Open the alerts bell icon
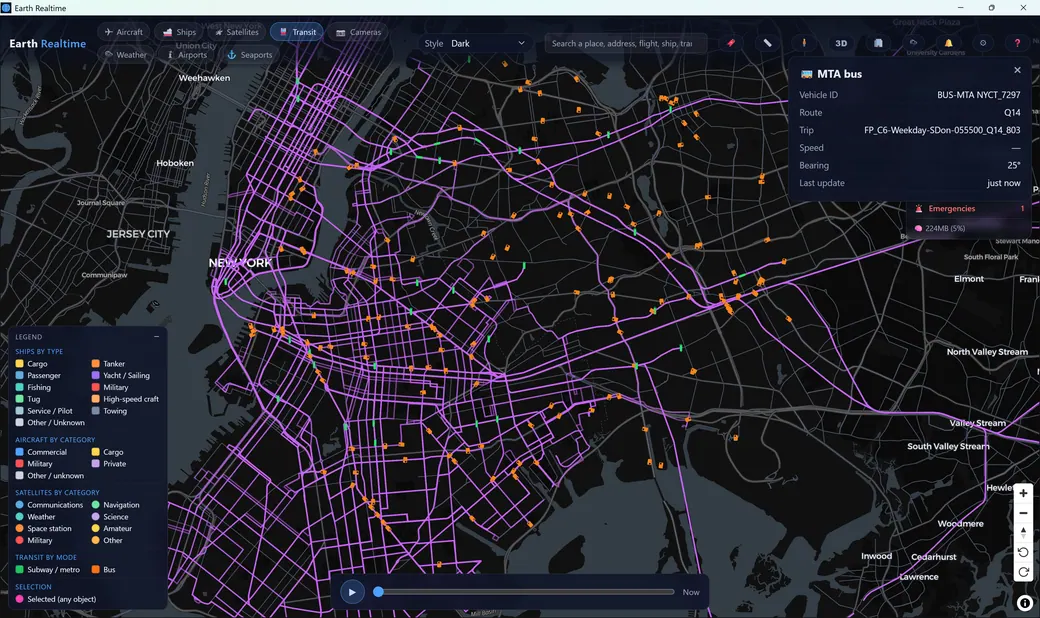 (948, 43)
